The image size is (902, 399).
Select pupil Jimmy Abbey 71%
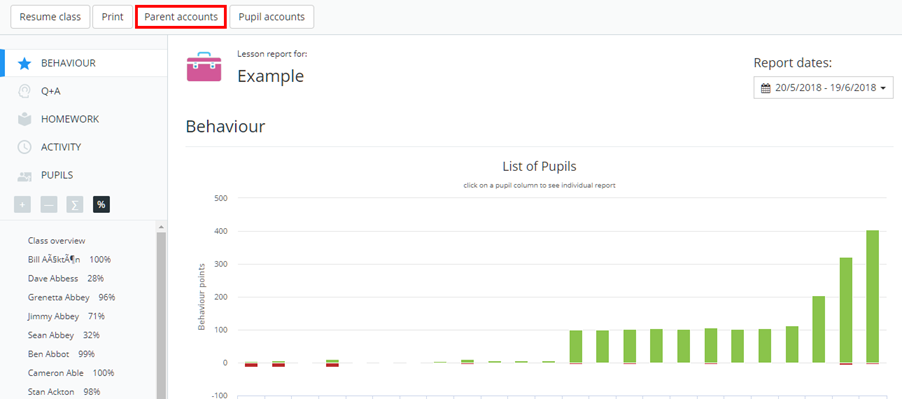click(66, 316)
